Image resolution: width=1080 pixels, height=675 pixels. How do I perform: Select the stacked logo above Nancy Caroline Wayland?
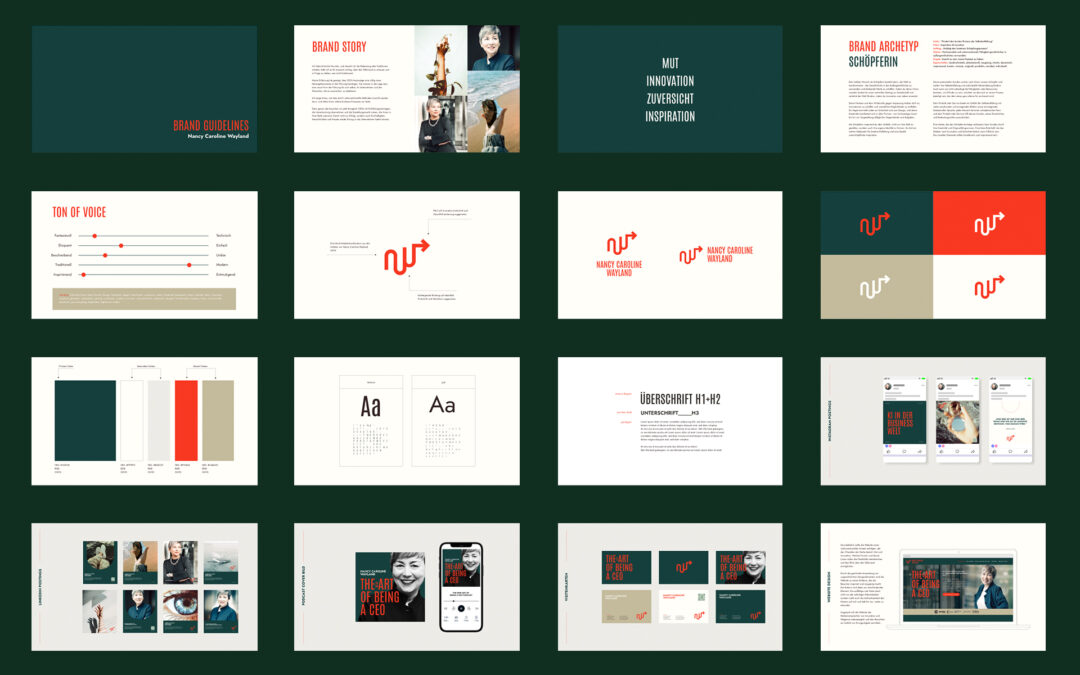point(621,243)
